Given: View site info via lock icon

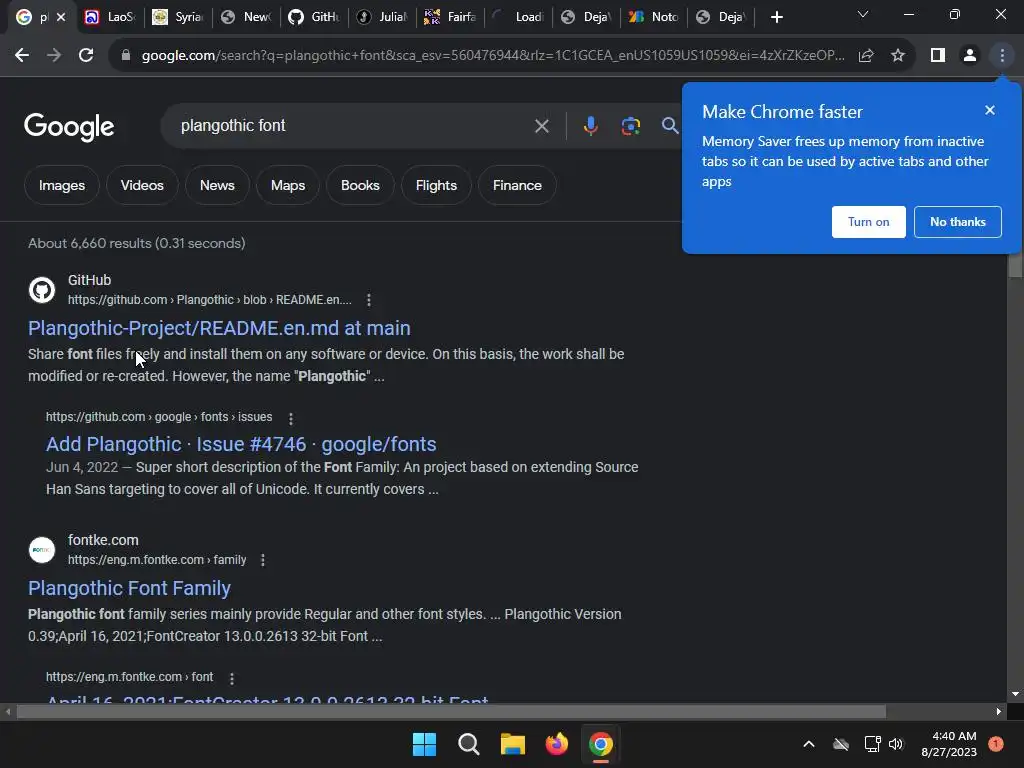Looking at the screenshot, I should pos(126,56).
